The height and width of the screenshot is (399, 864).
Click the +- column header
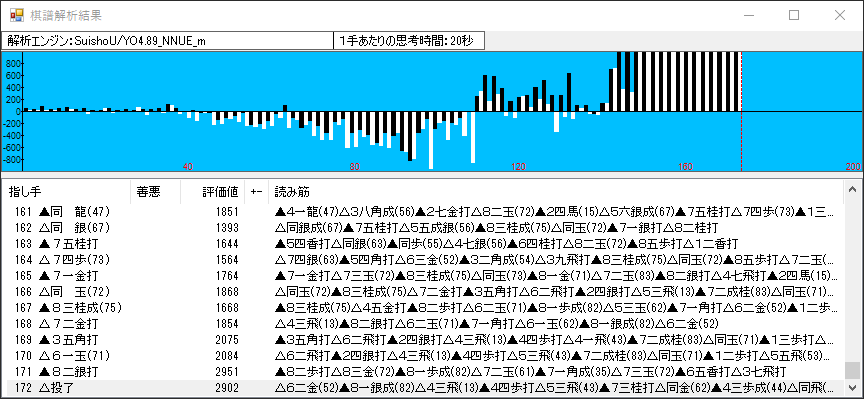(256, 192)
